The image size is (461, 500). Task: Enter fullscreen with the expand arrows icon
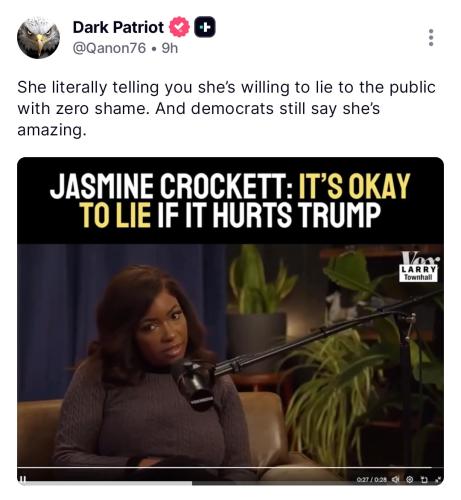click(439, 479)
